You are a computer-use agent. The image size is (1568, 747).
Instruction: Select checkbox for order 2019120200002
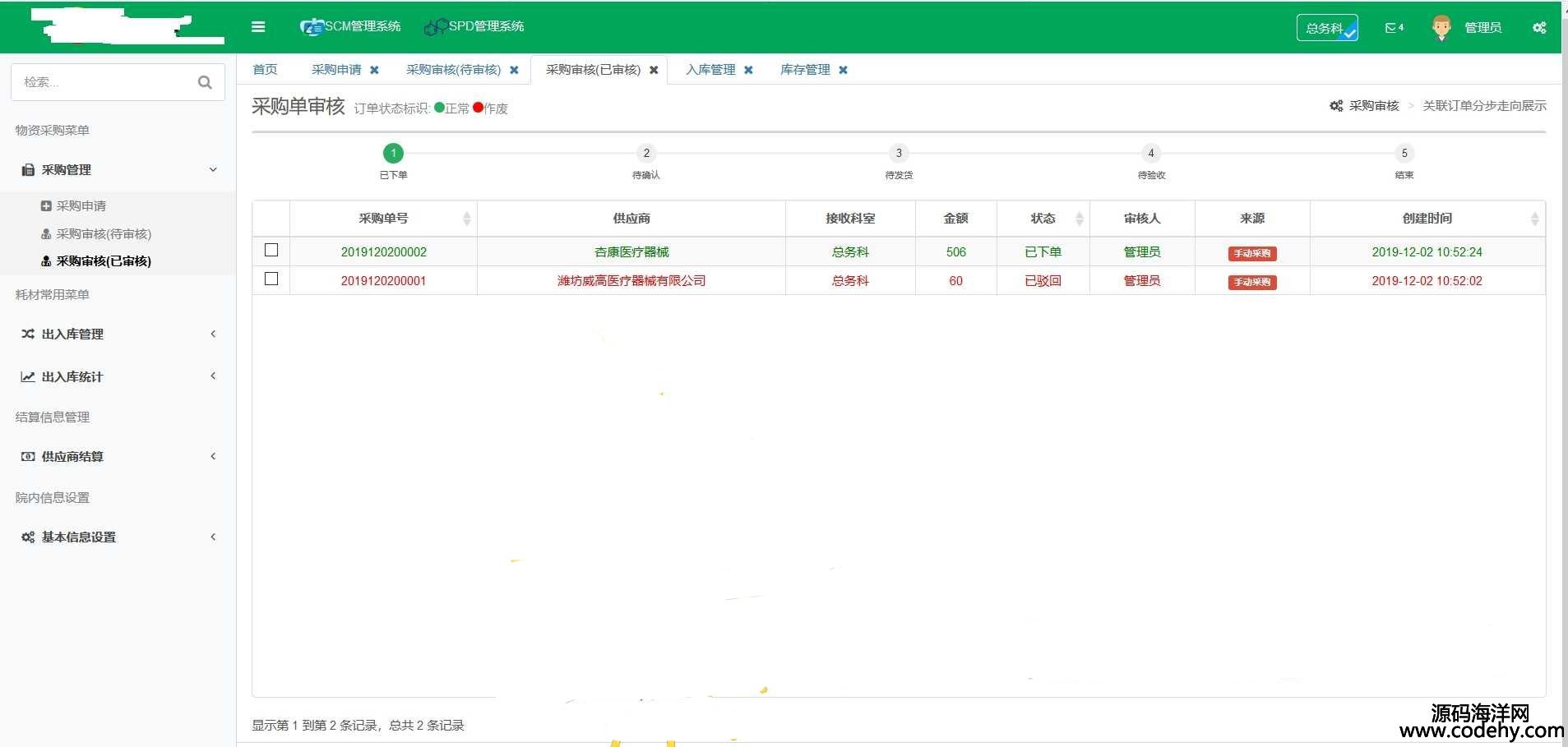click(x=271, y=250)
